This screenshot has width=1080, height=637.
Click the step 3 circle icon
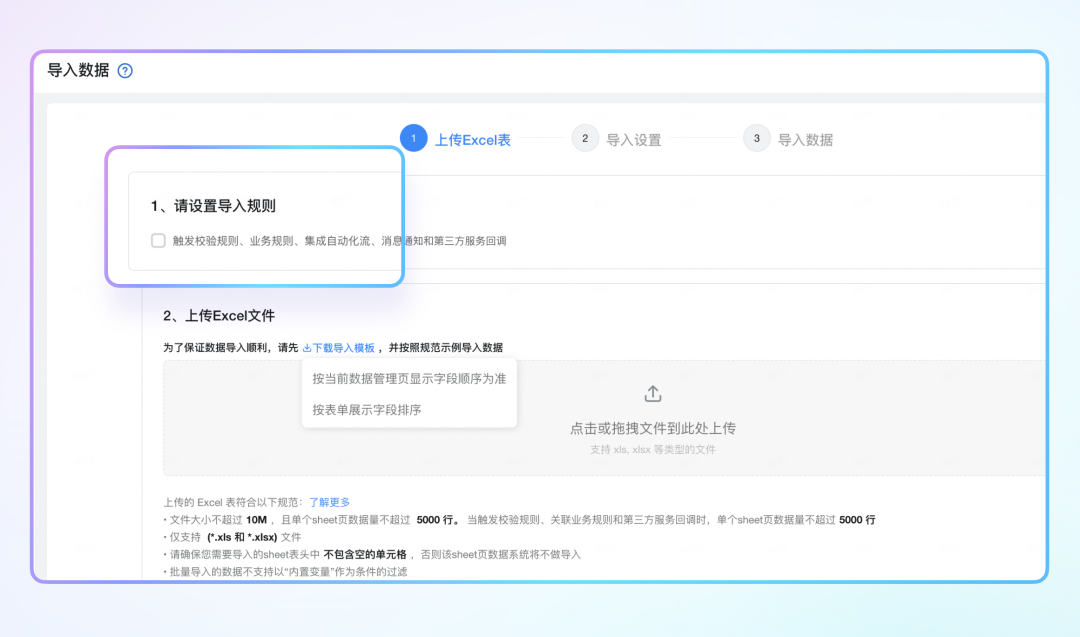pyautogui.click(x=757, y=138)
